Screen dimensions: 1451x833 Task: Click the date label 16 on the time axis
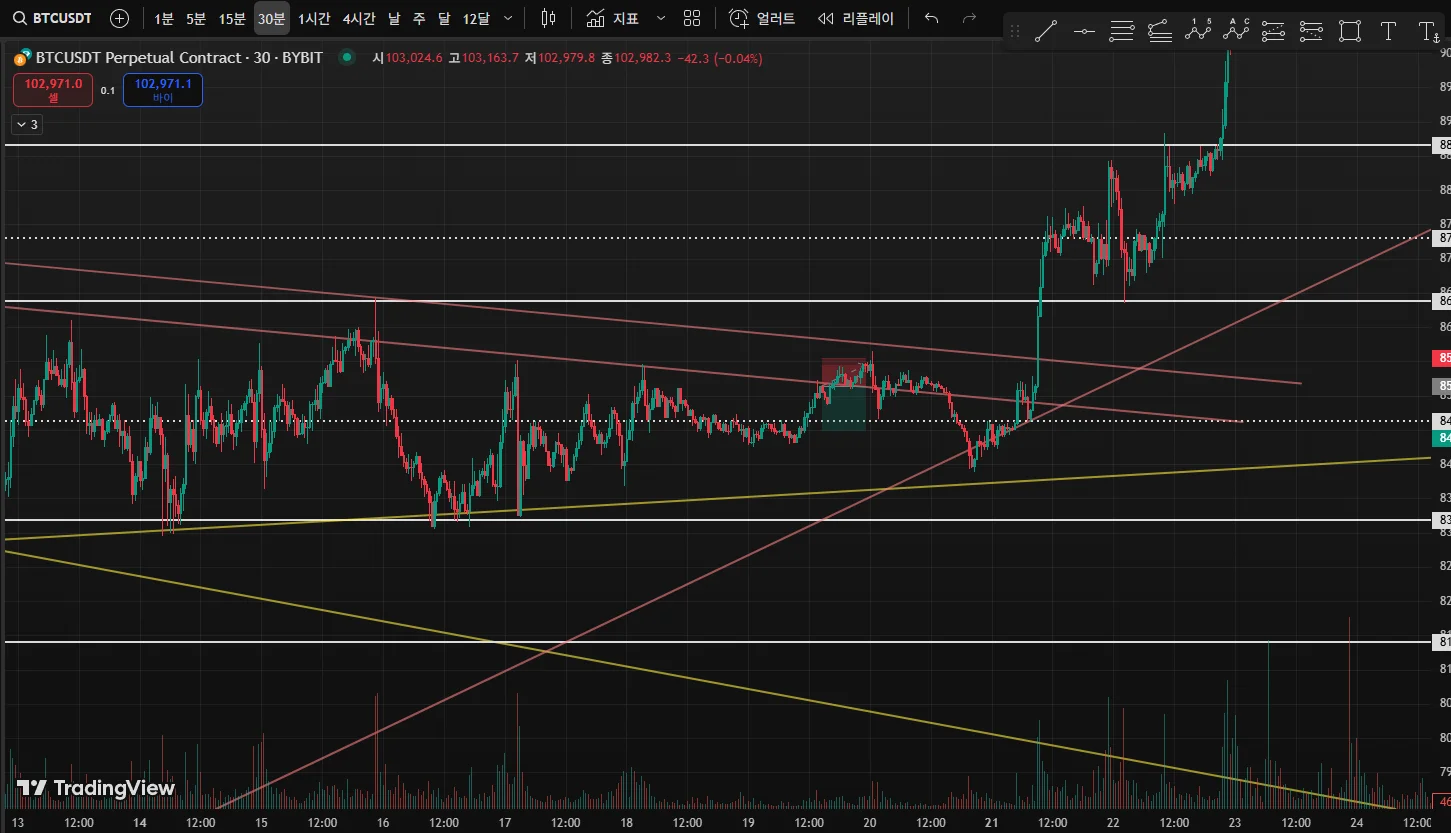pyautogui.click(x=383, y=822)
